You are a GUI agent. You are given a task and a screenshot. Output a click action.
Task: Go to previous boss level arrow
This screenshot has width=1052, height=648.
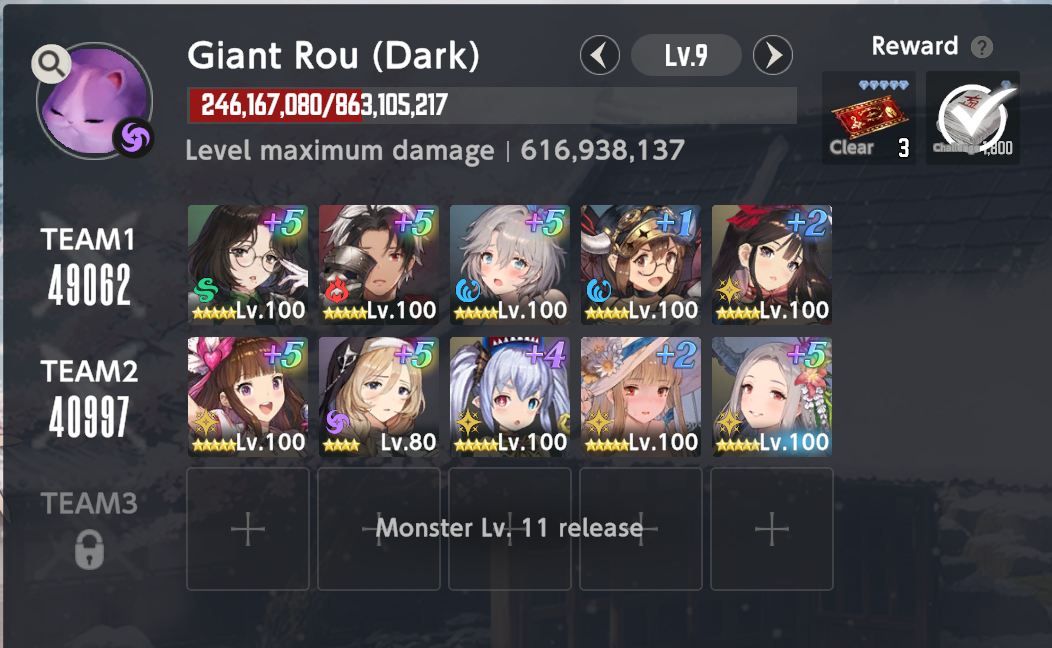click(600, 55)
